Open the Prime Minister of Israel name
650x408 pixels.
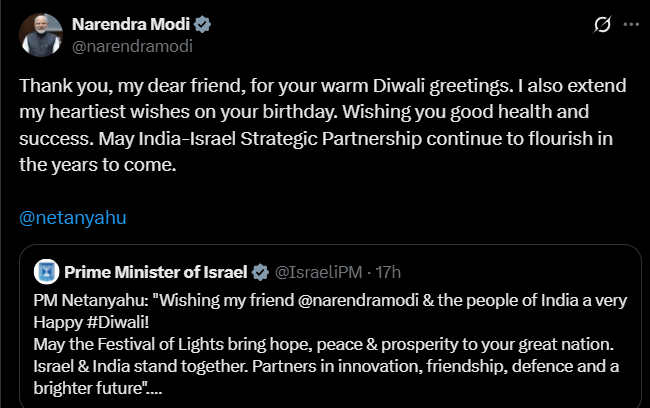[x=156, y=271]
